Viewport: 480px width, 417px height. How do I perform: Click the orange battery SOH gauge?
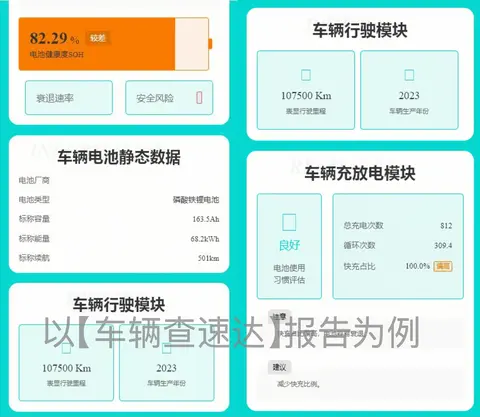coord(115,44)
